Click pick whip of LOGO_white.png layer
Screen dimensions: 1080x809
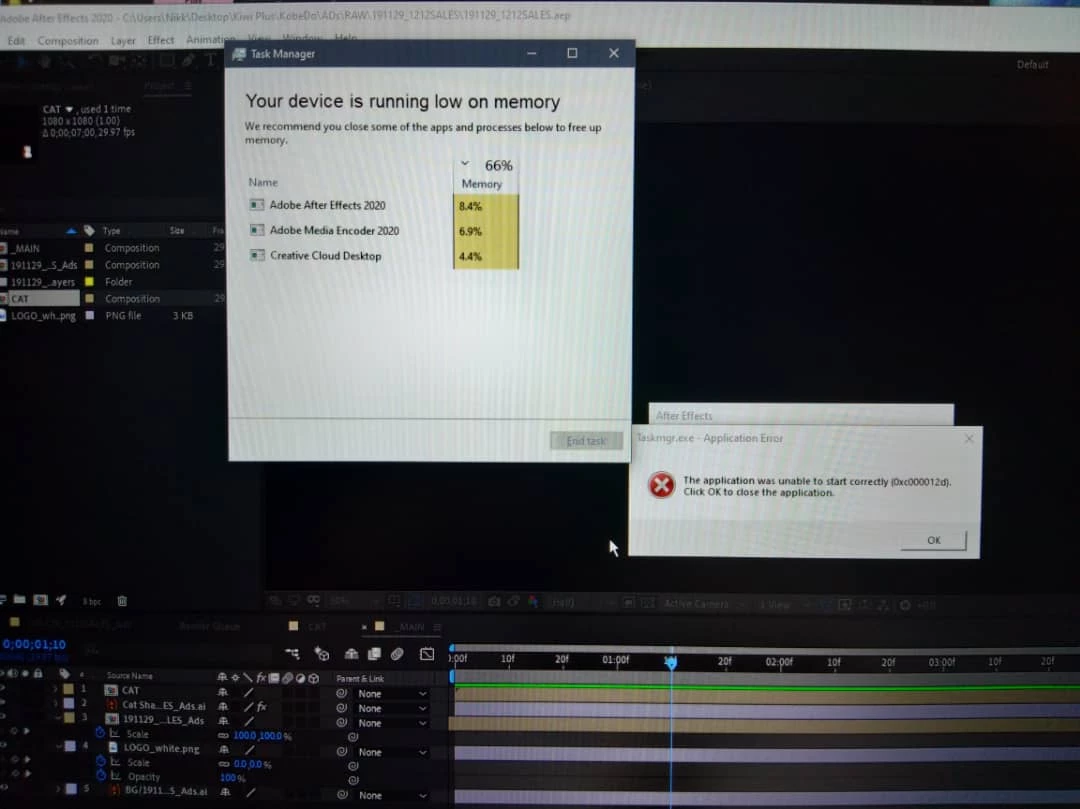pos(342,752)
